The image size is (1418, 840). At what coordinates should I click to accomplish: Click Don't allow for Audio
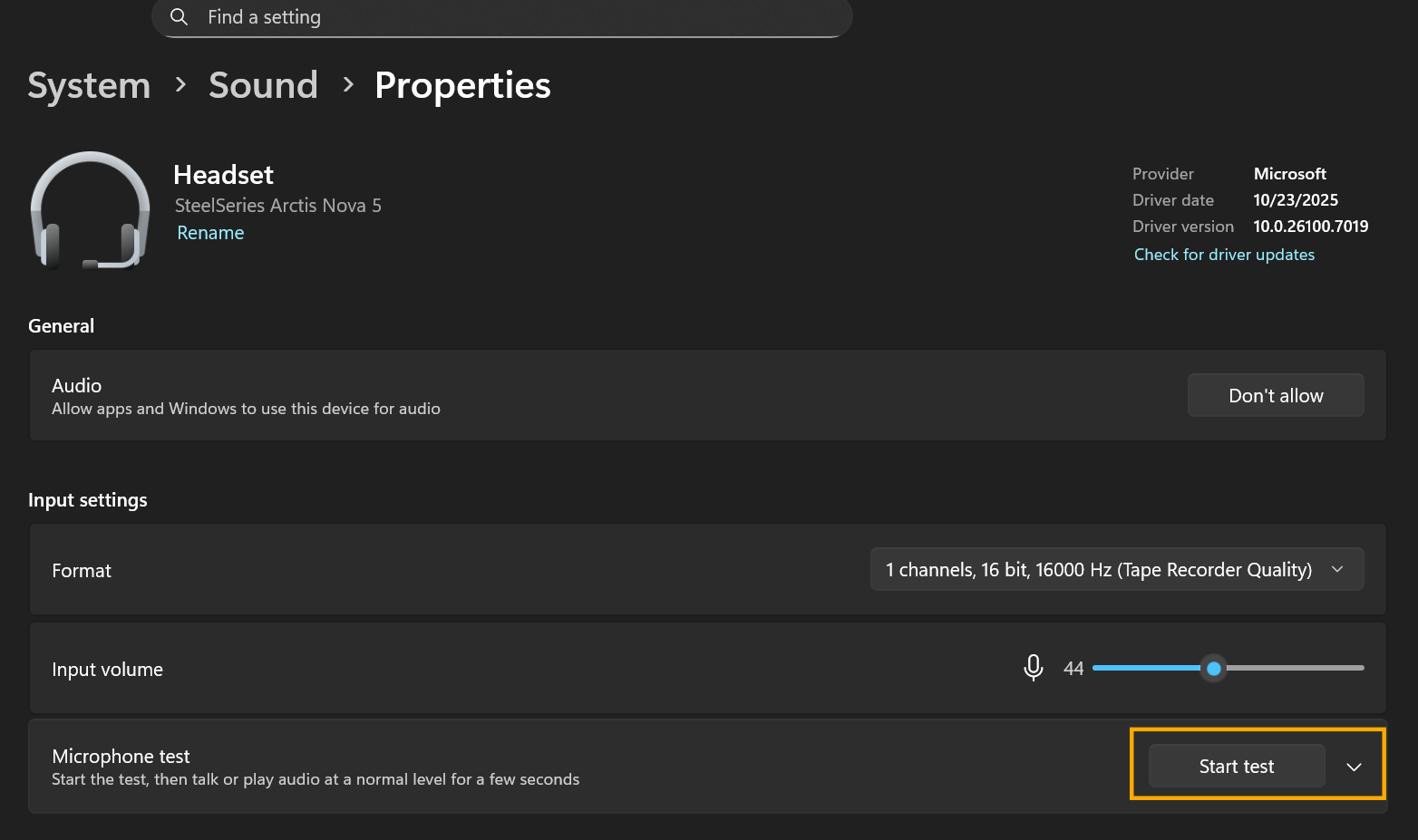tap(1276, 395)
